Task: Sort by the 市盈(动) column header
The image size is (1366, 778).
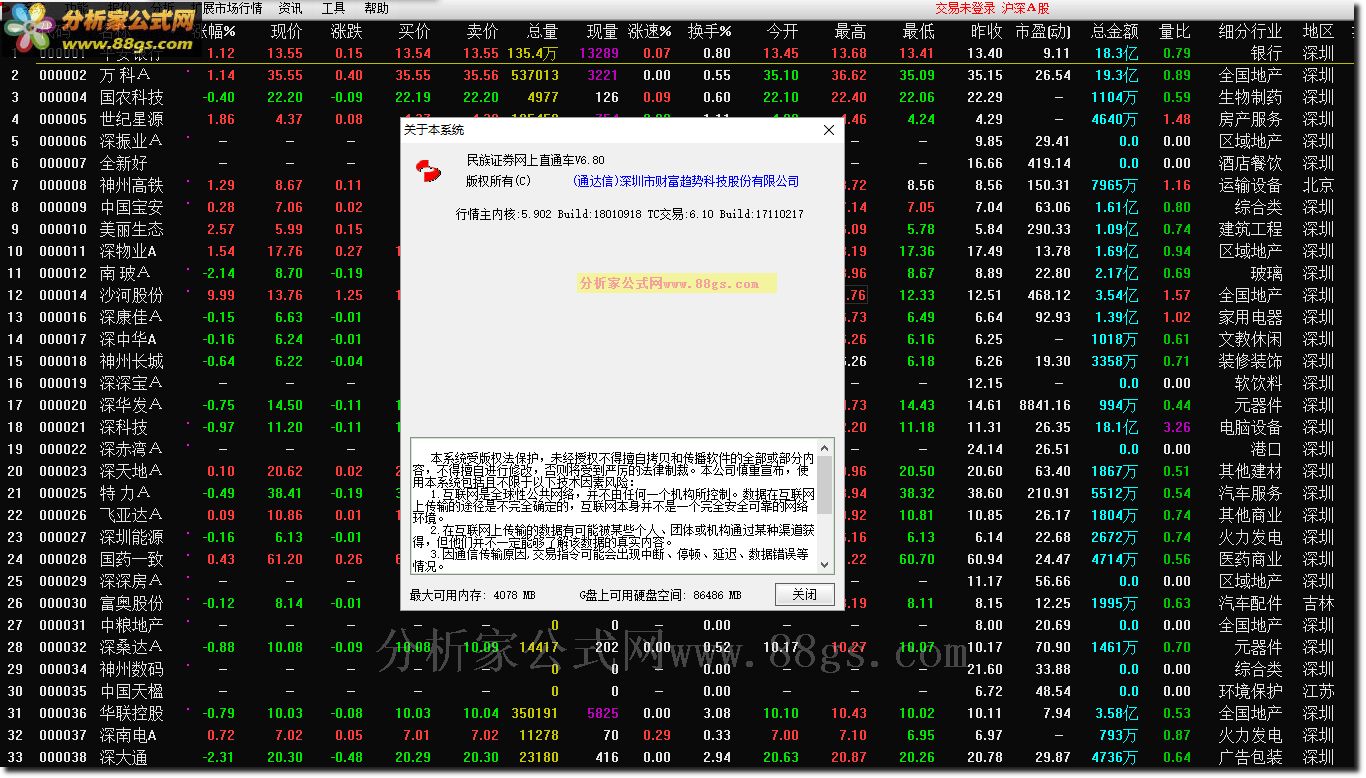Action: 1043,32
